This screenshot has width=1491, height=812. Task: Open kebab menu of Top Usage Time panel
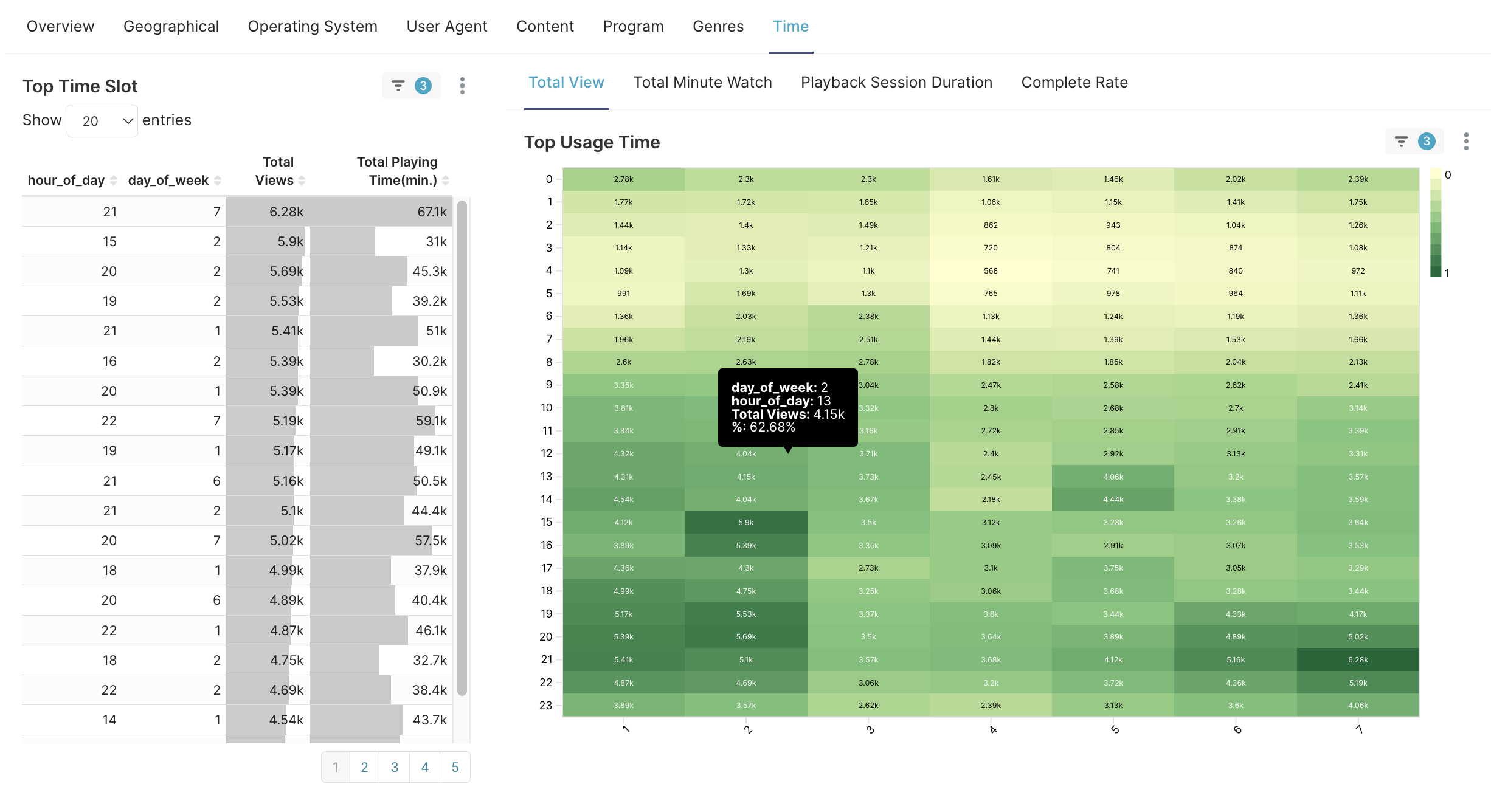click(x=1466, y=142)
